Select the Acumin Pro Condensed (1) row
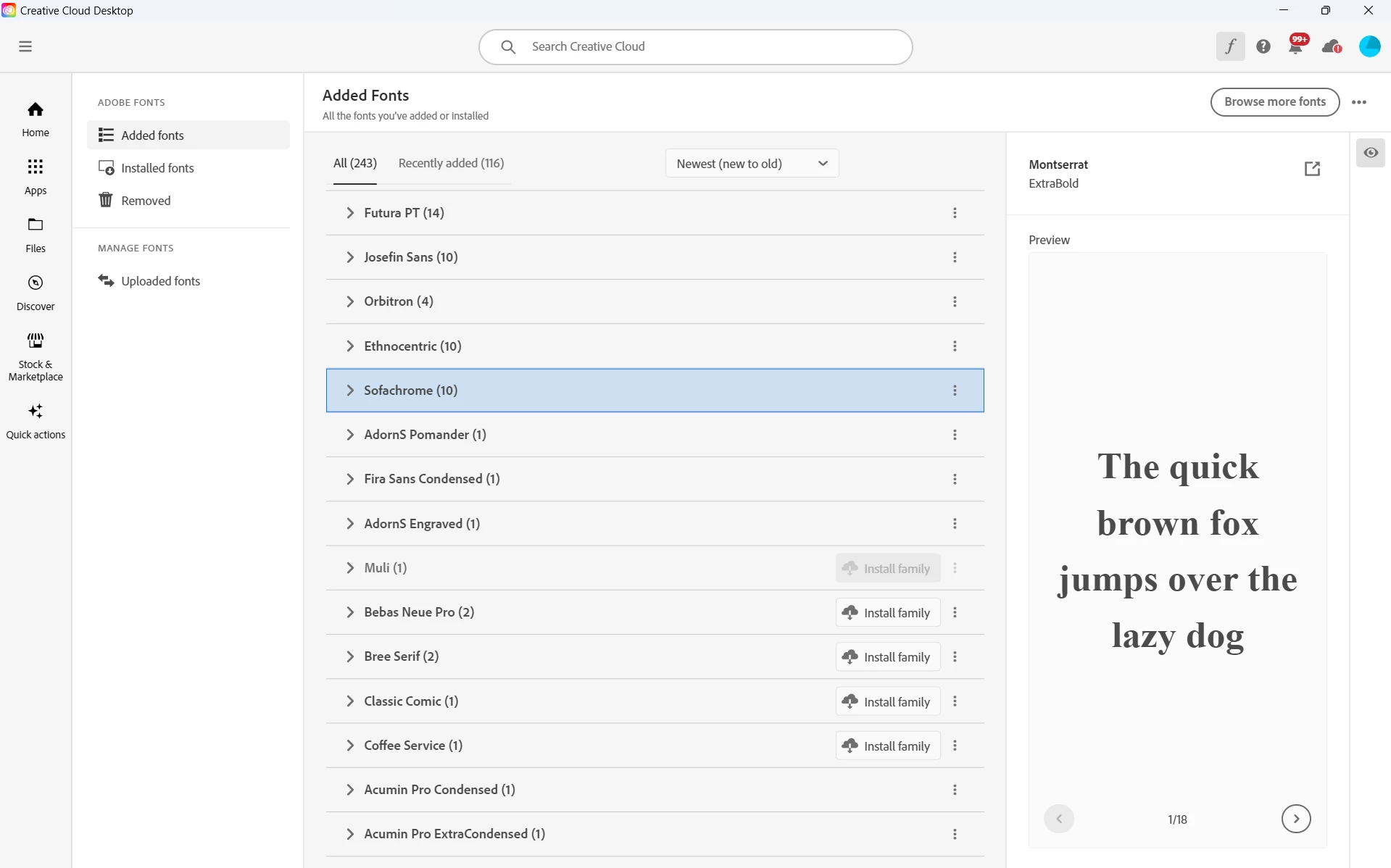Viewport: 1391px width, 868px height. coord(655,790)
